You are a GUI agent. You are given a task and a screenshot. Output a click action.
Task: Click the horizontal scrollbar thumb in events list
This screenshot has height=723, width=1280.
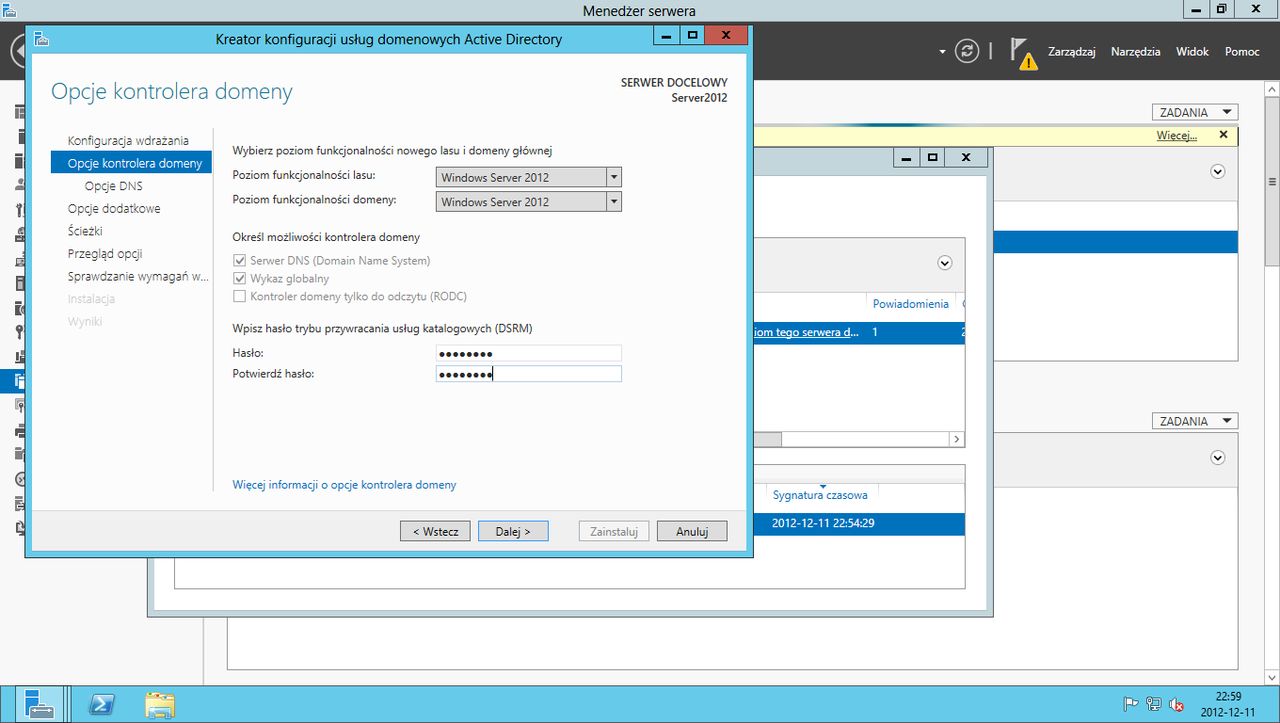767,439
